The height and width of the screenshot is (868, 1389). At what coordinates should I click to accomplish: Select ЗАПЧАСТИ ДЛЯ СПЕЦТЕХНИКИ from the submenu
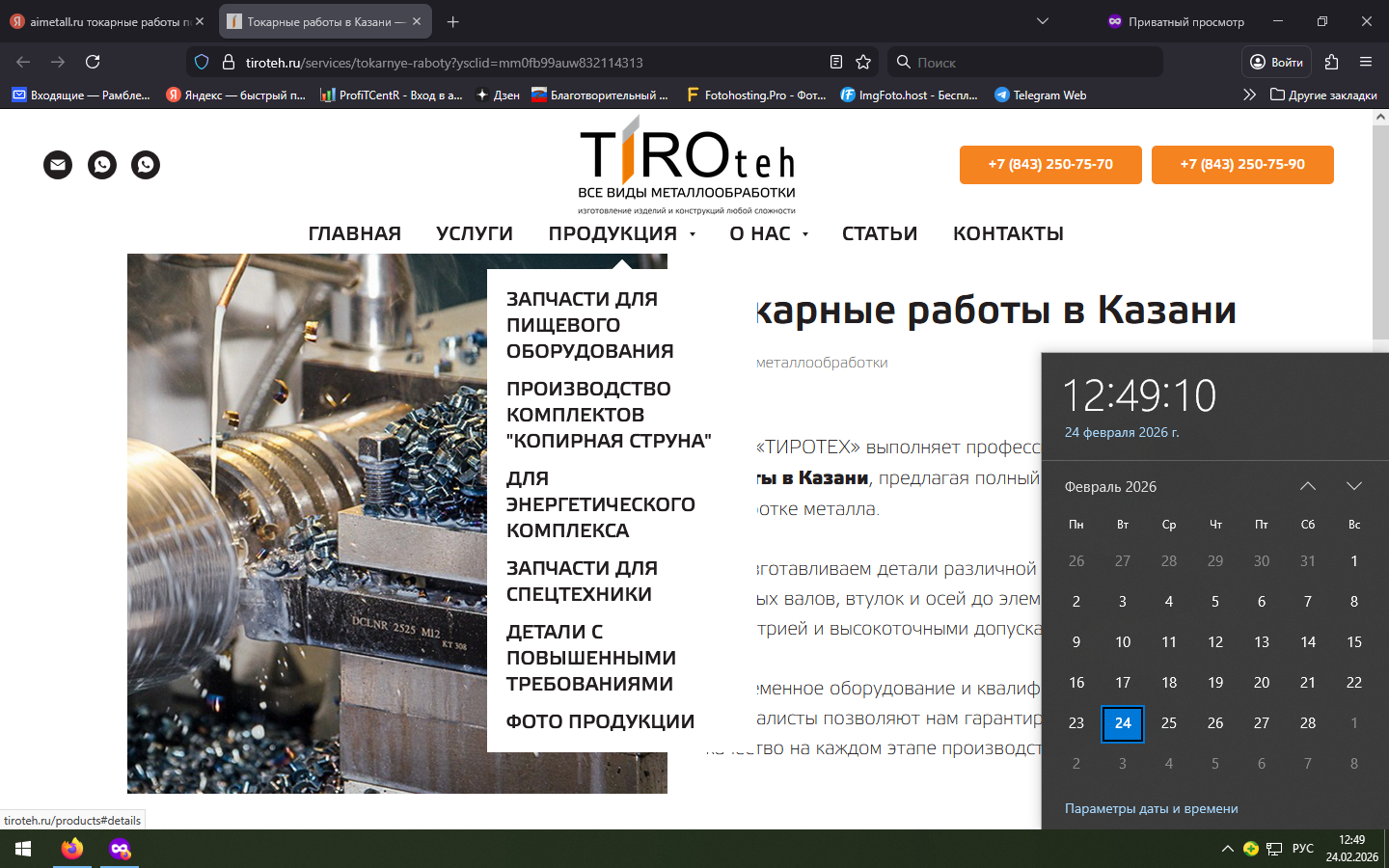coord(582,581)
